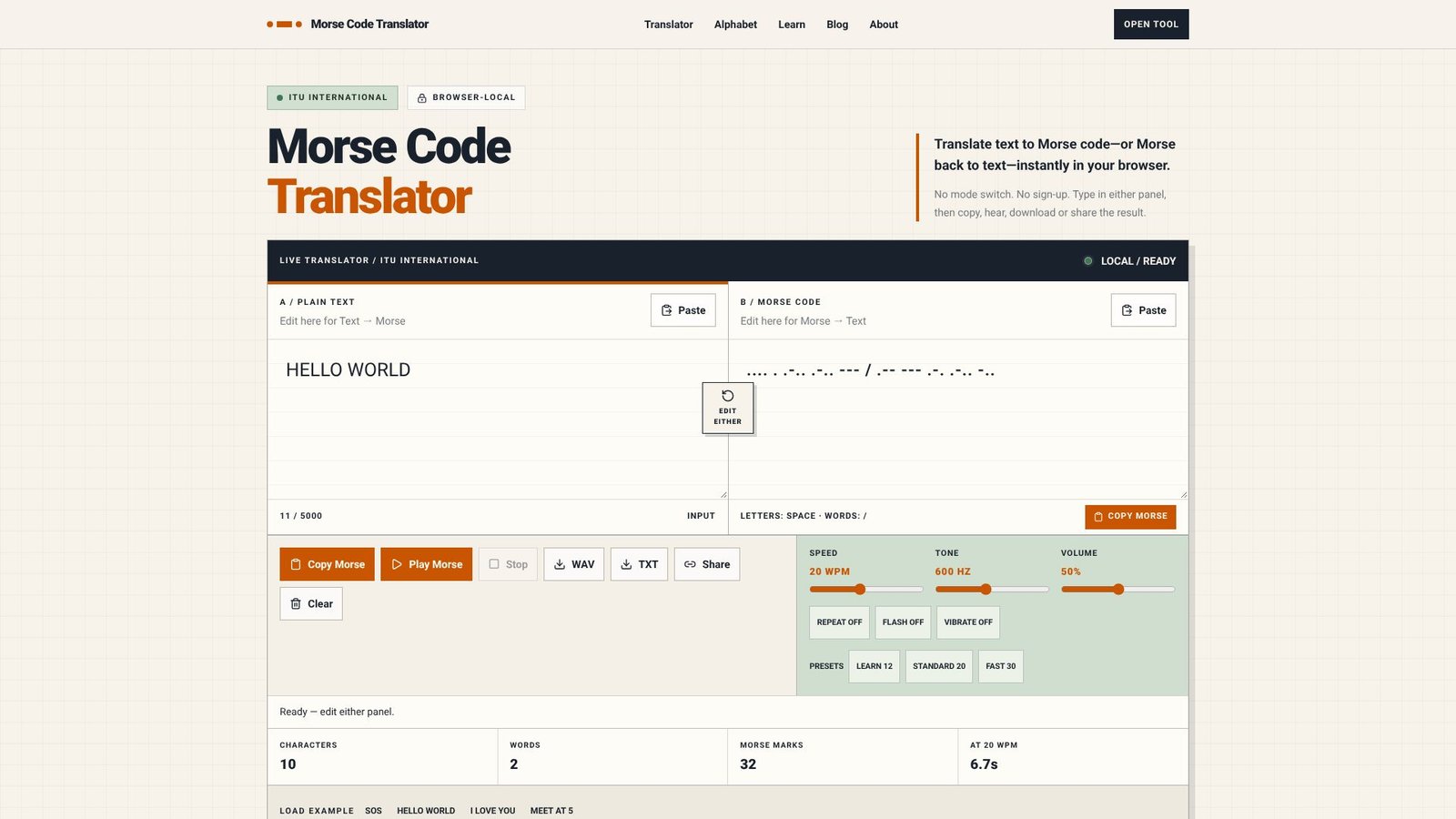
Task: Download the WAV audio file
Action: [573, 564]
